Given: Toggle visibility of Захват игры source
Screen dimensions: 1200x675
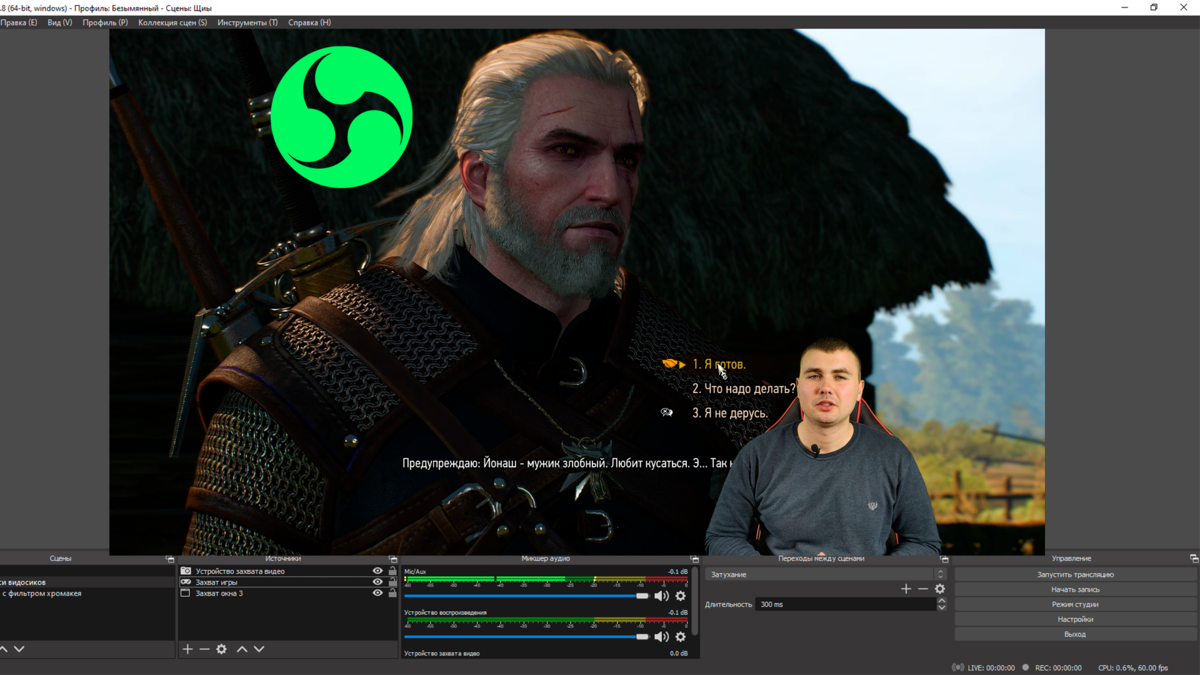Looking at the screenshot, I should pyautogui.click(x=378, y=582).
